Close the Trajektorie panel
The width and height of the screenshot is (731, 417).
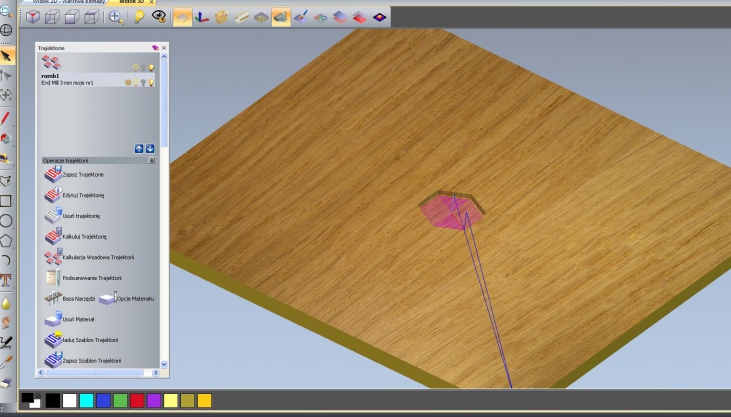coord(164,48)
